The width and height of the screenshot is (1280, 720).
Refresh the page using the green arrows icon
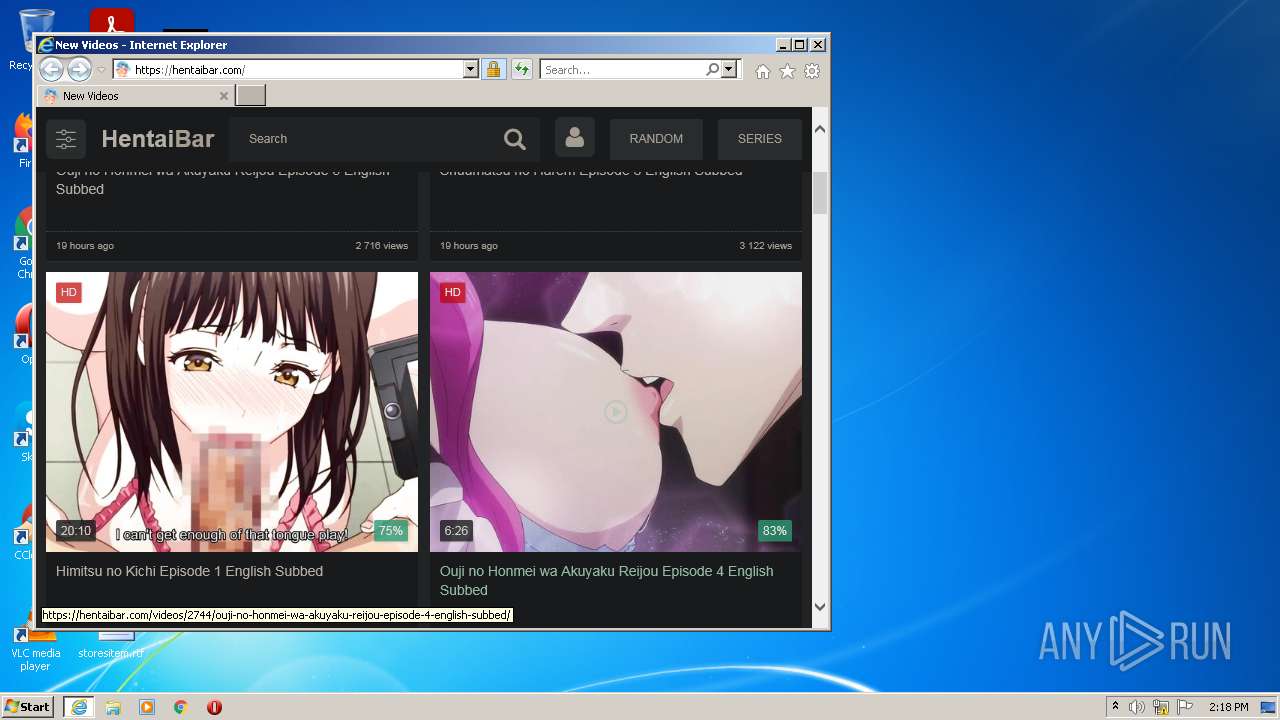pyautogui.click(x=522, y=69)
